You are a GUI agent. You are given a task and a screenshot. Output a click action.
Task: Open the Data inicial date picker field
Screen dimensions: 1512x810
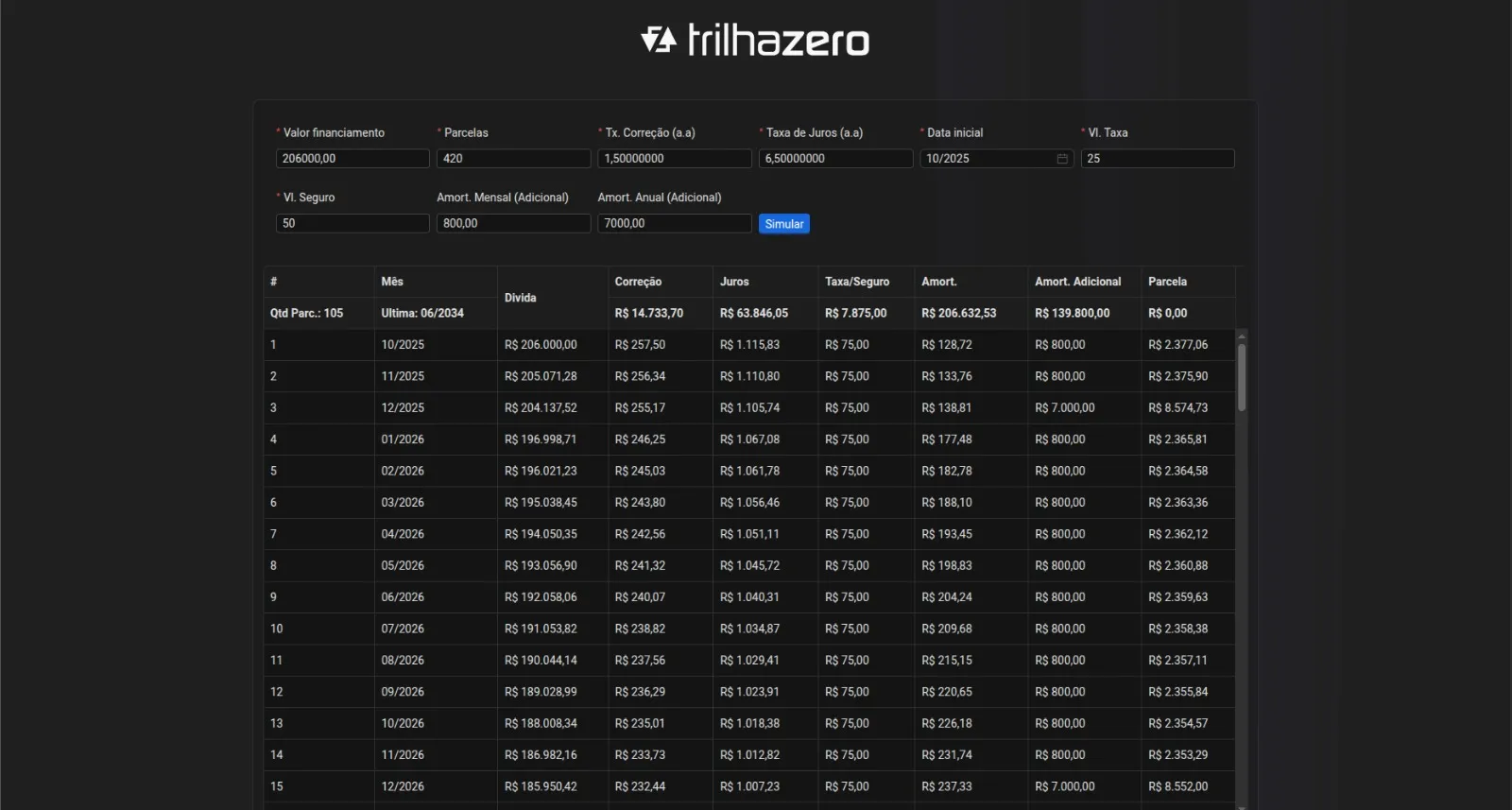click(988, 159)
